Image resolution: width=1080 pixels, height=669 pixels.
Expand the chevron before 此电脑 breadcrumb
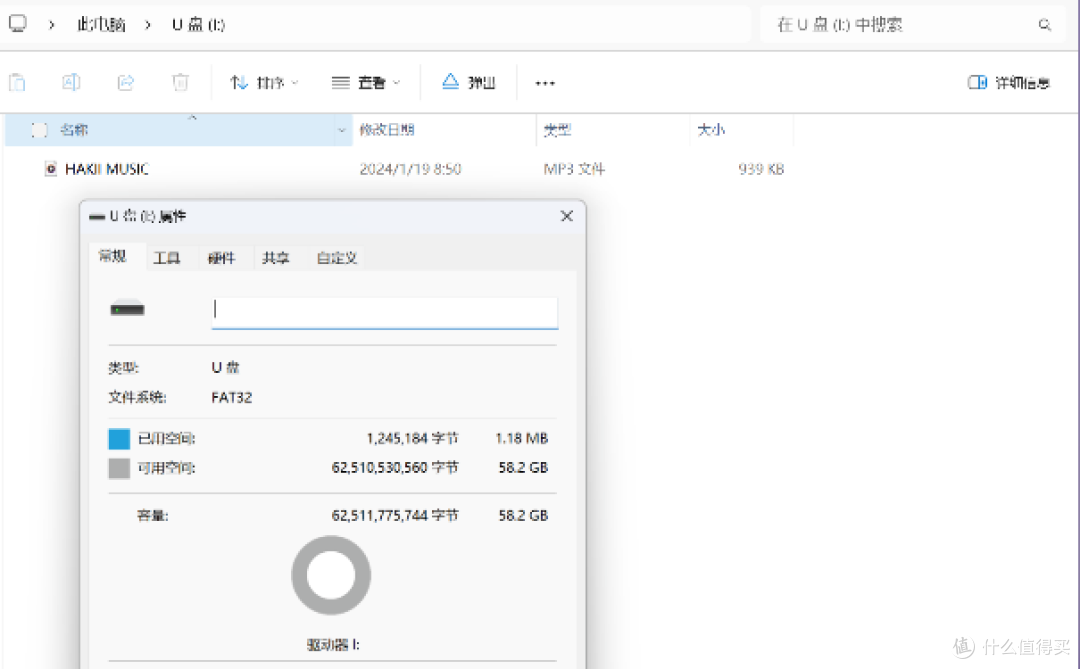click(52, 25)
